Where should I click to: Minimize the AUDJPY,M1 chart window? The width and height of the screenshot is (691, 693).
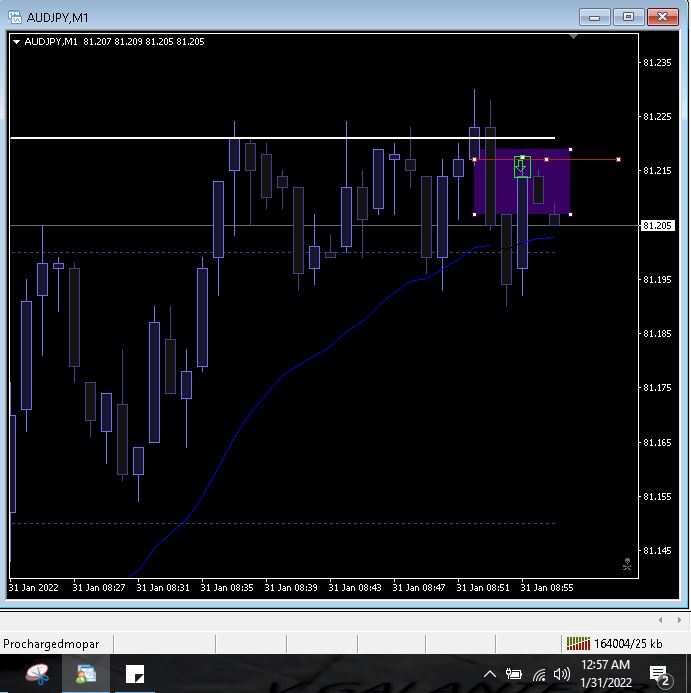click(x=595, y=17)
